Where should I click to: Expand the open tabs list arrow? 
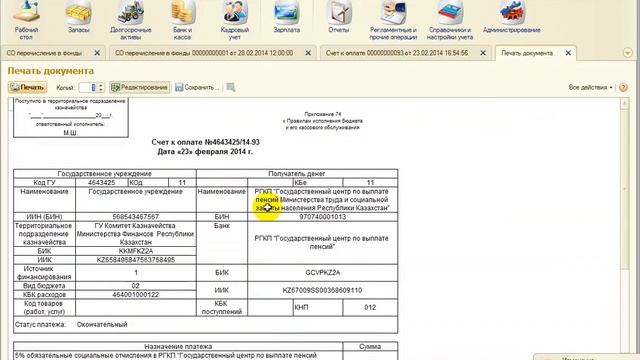pyautogui.click(x=628, y=53)
